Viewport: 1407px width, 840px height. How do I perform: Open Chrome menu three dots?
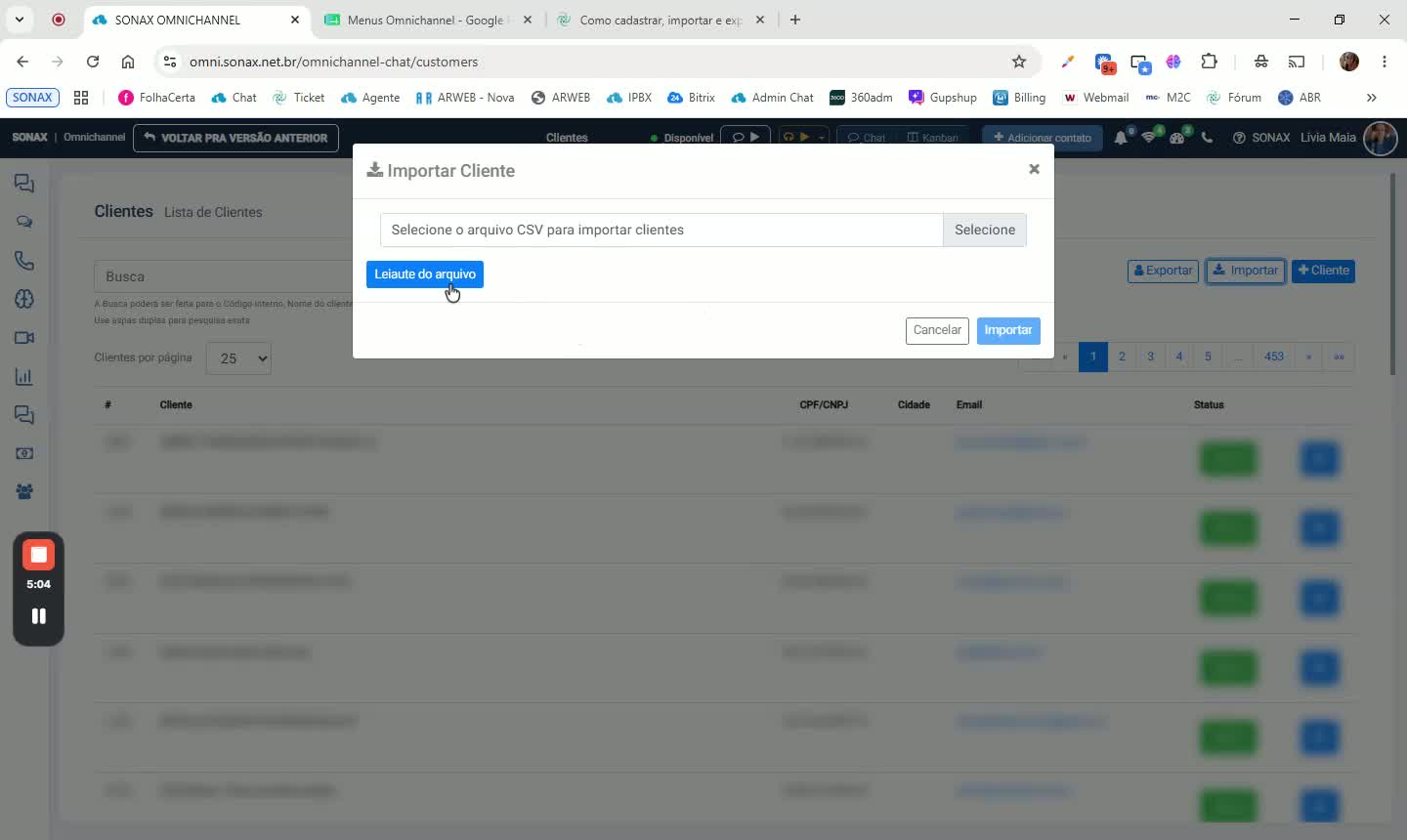pos(1385,62)
